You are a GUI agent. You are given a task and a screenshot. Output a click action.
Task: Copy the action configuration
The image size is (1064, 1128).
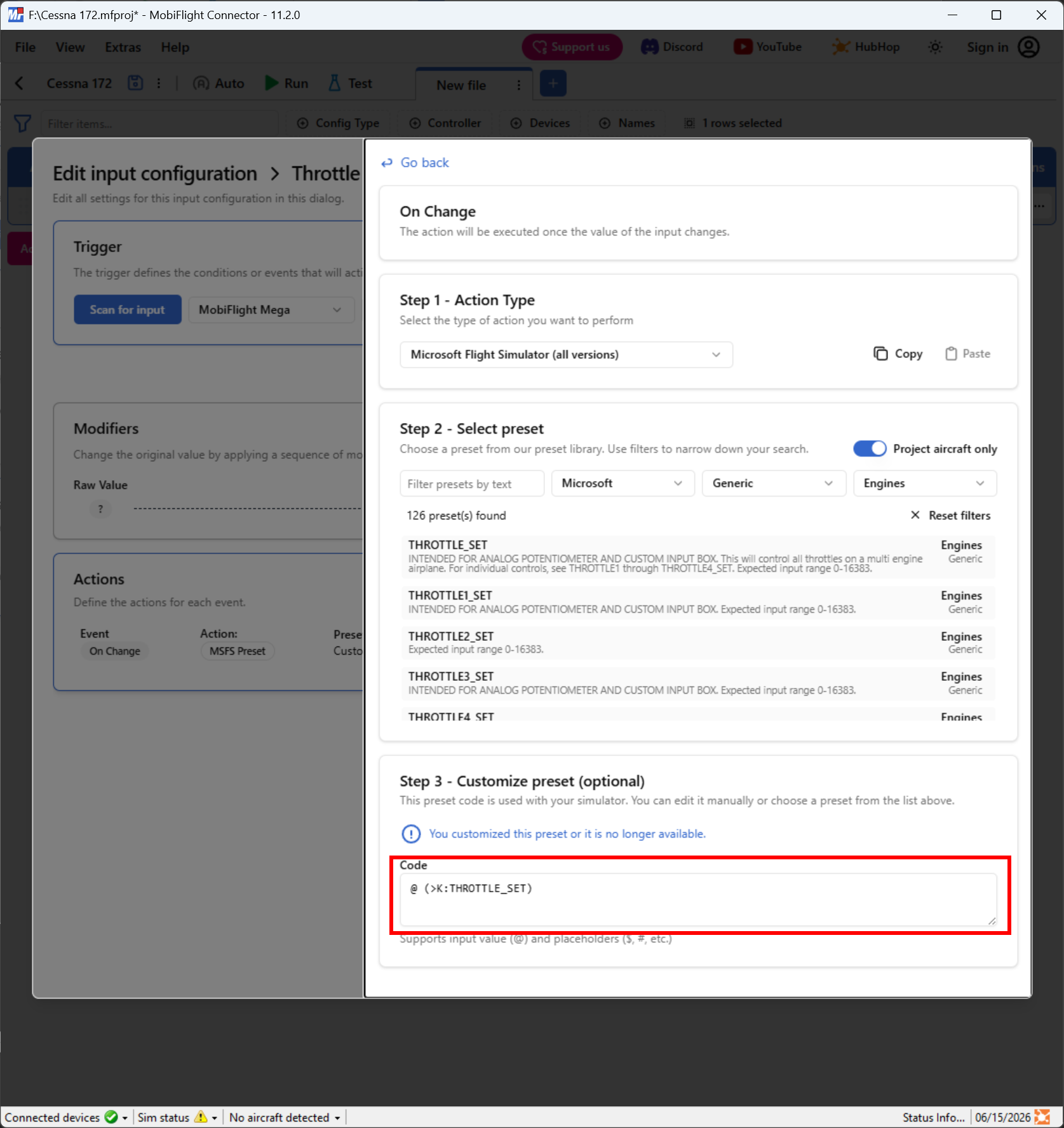click(898, 354)
